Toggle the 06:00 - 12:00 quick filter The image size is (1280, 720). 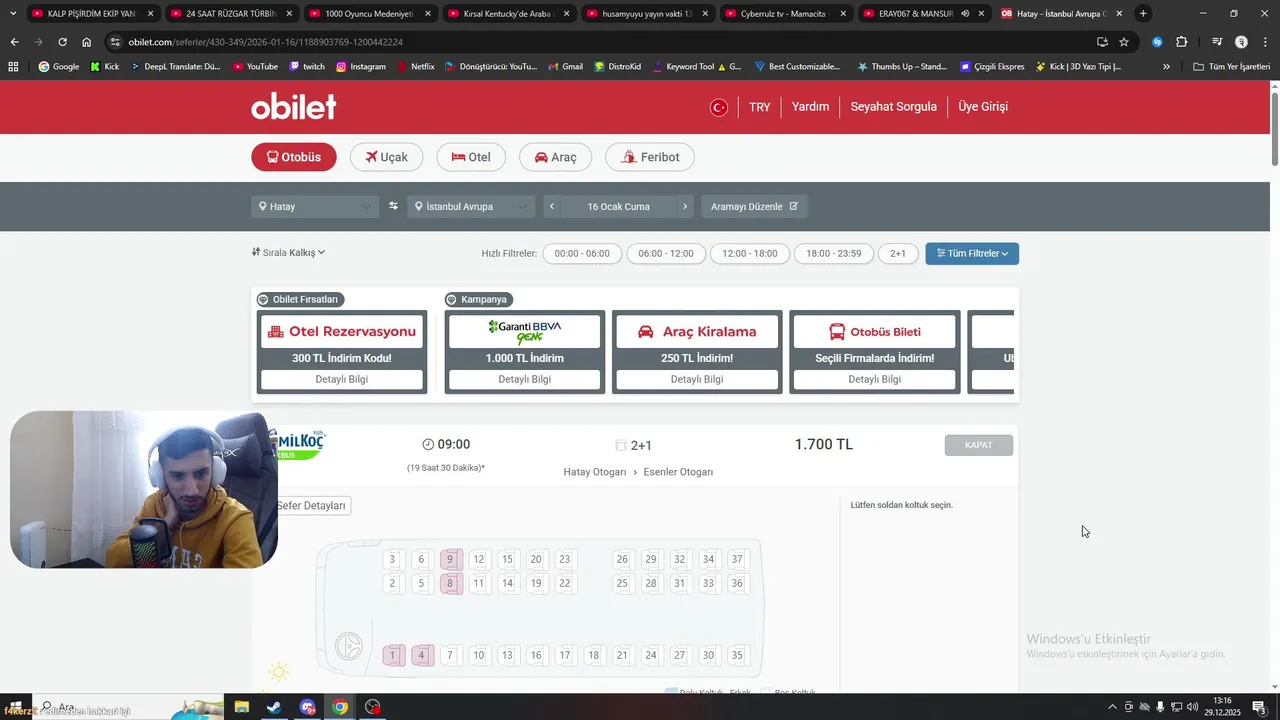(666, 254)
